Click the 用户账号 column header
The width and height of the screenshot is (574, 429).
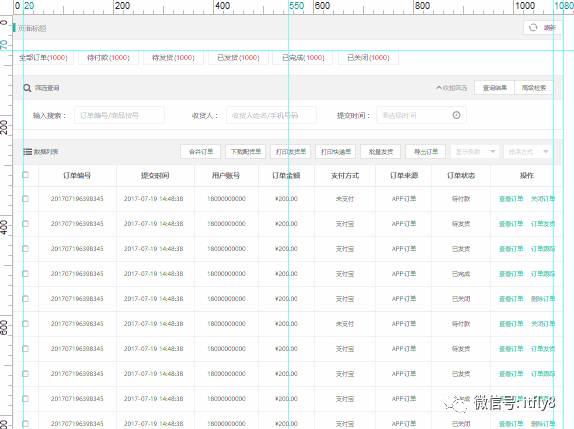pos(226,176)
